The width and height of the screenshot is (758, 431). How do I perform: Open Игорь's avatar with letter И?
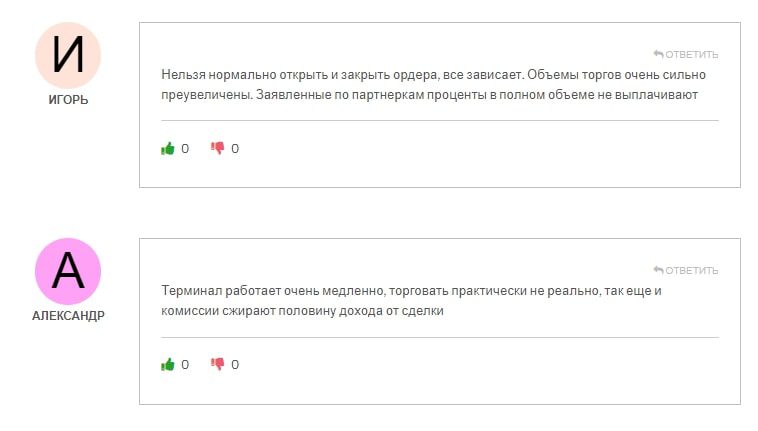click(68, 55)
